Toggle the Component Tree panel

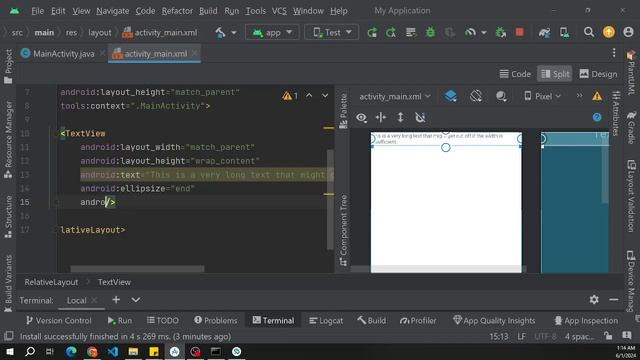pos(343,231)
